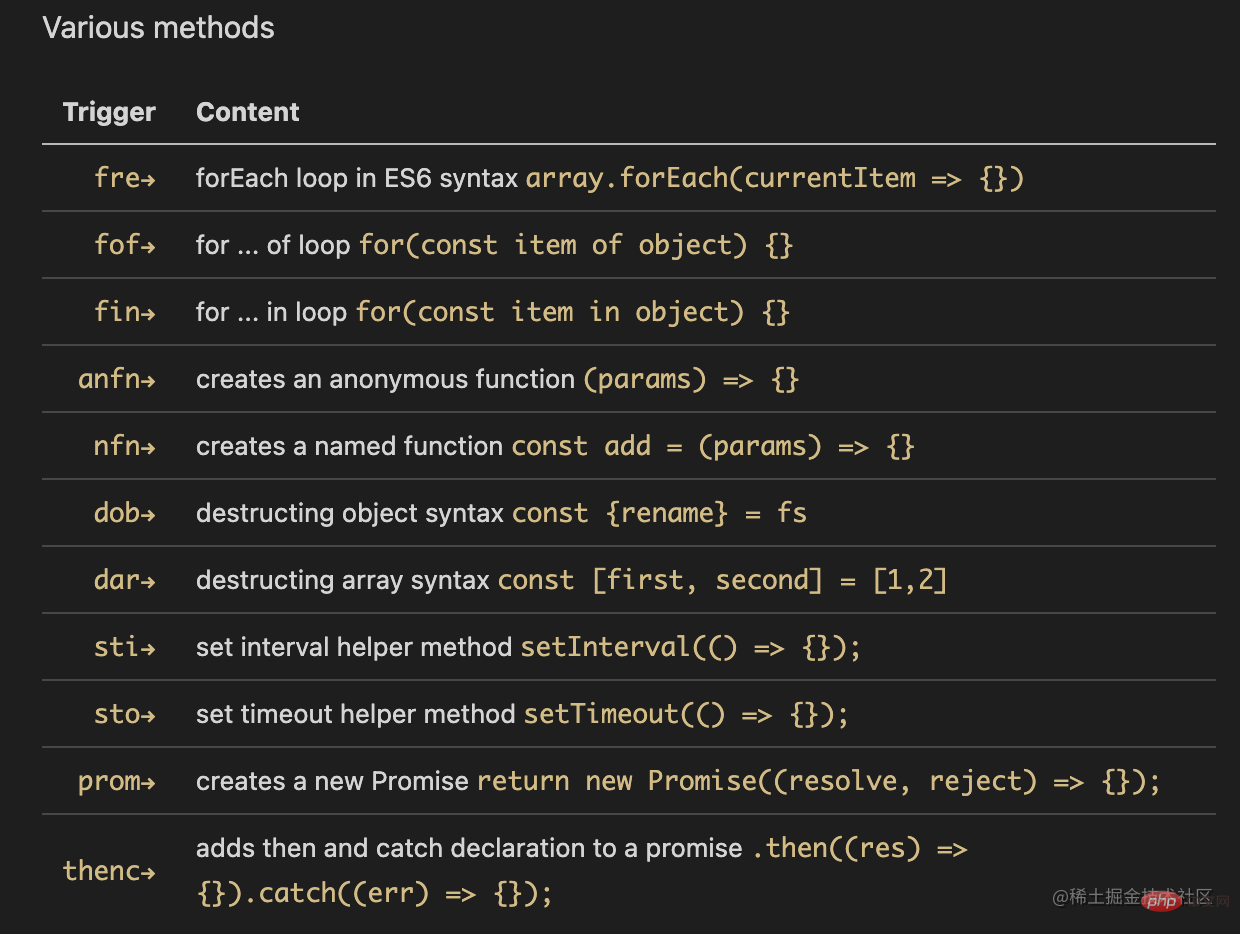Select the fin→ trigger text
1240x934 pixels.
124,312
